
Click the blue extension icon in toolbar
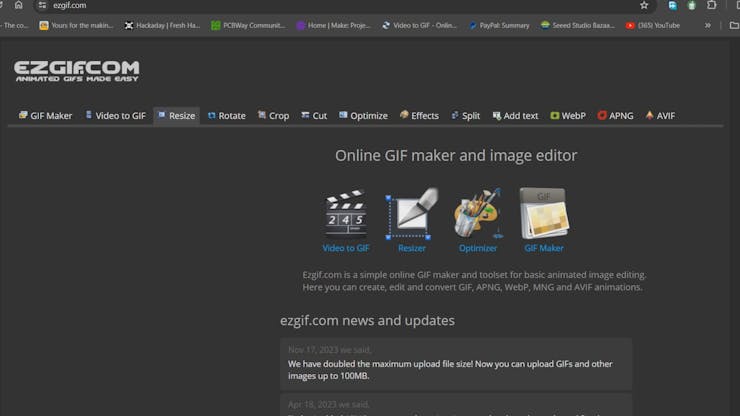tap(673, 5)
